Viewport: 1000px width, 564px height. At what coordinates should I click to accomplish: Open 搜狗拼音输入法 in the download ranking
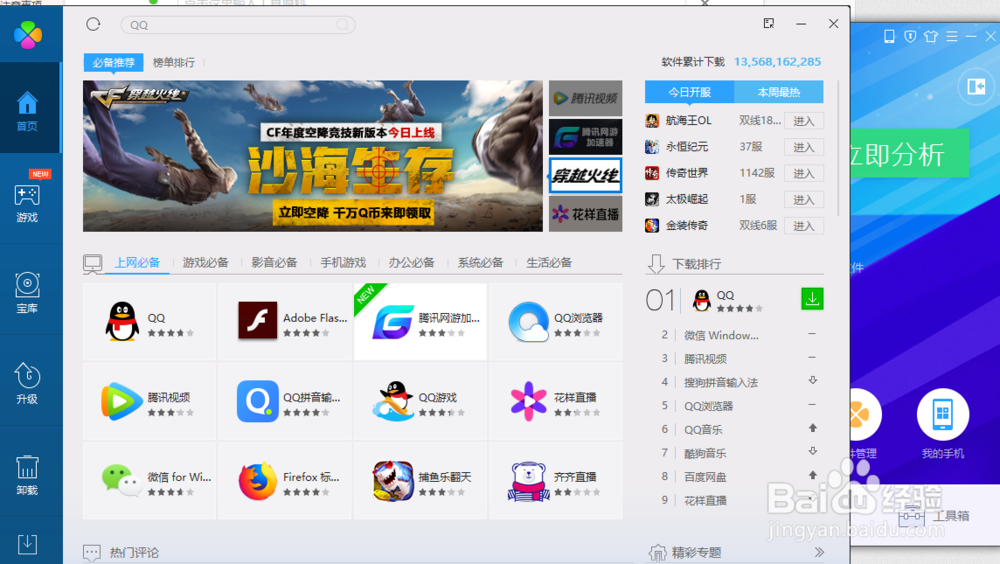tap(721, 382)
